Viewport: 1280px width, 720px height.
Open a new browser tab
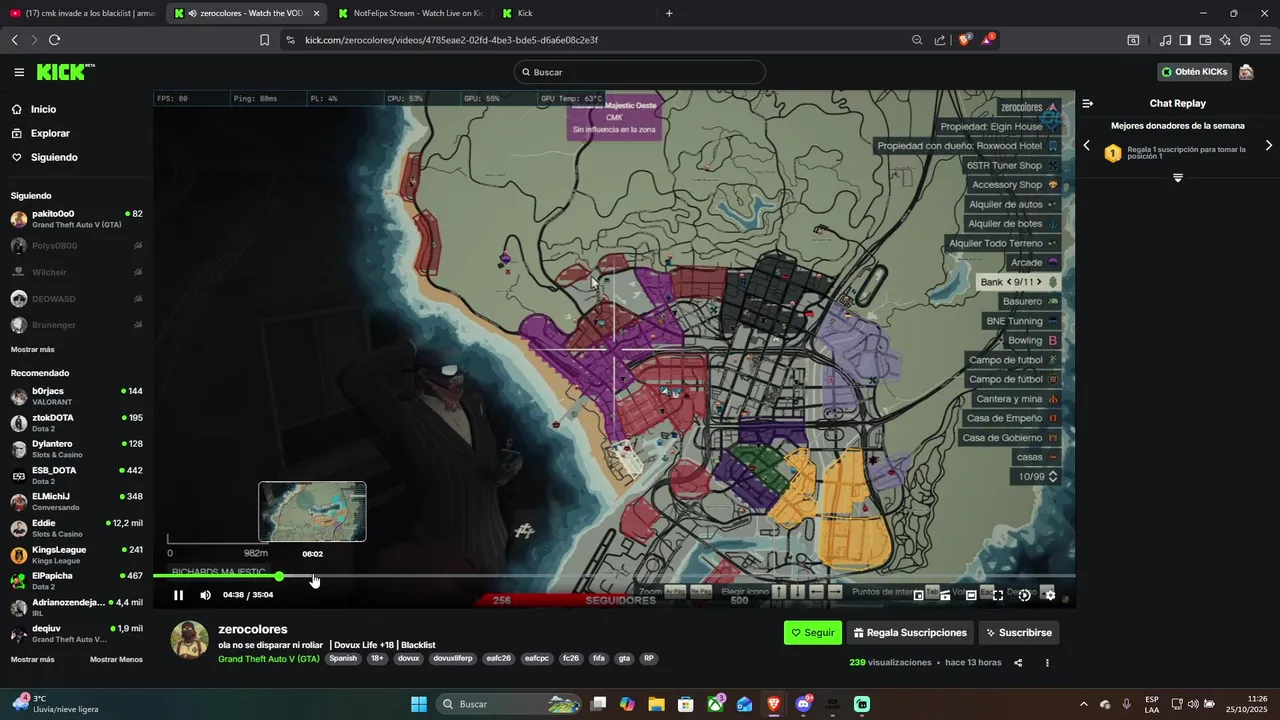[669, 13]
